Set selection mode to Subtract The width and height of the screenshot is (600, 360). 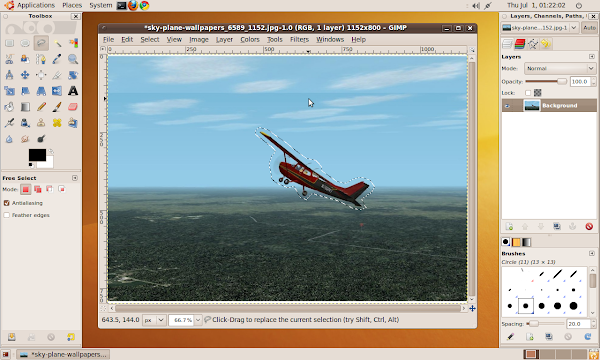[49, 189]
